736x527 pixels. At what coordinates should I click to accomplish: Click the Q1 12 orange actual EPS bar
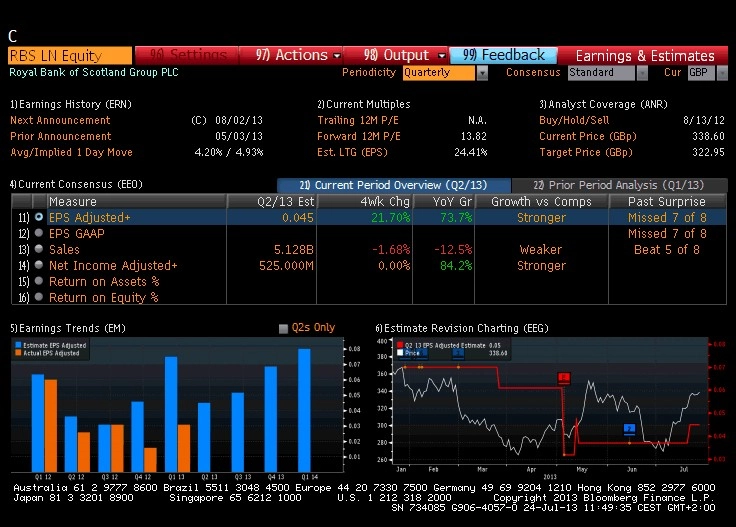coord(51,426)
